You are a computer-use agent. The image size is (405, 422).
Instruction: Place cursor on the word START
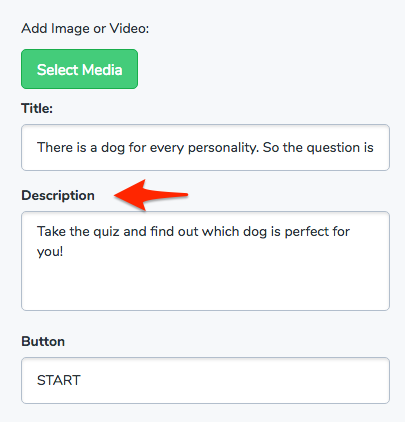pyautogui.click(x=59, y=380)
